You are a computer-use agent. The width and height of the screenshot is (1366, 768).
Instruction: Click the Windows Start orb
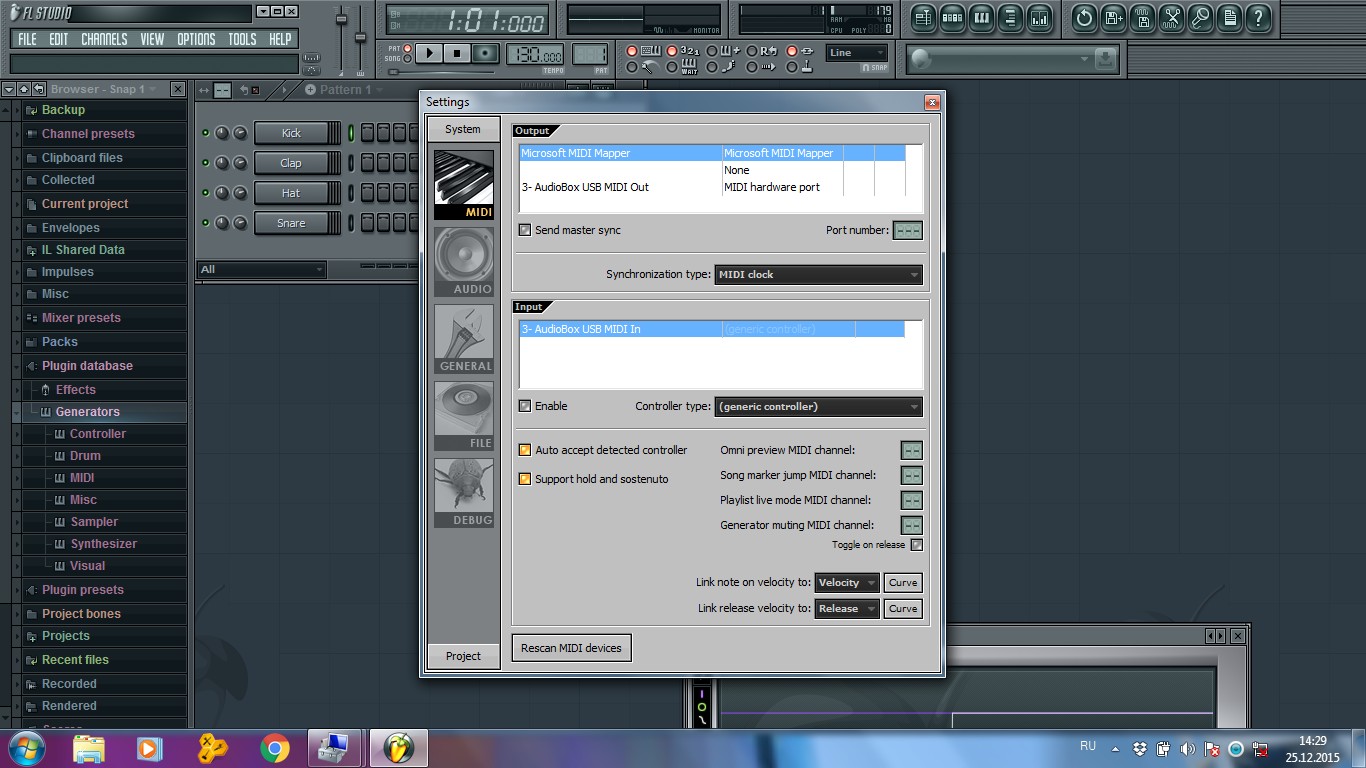click(x=25, y=748)
